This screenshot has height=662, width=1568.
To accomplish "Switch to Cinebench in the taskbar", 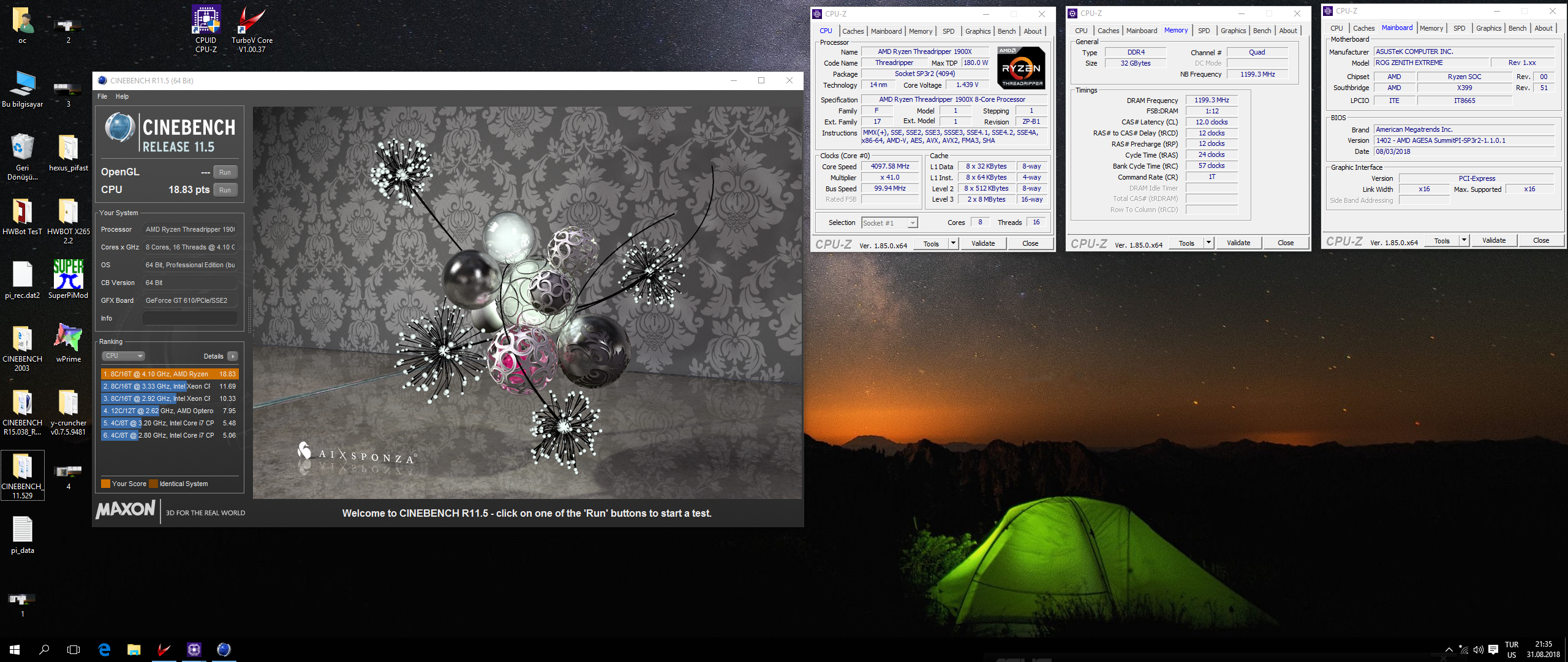I will coord(224,650).
